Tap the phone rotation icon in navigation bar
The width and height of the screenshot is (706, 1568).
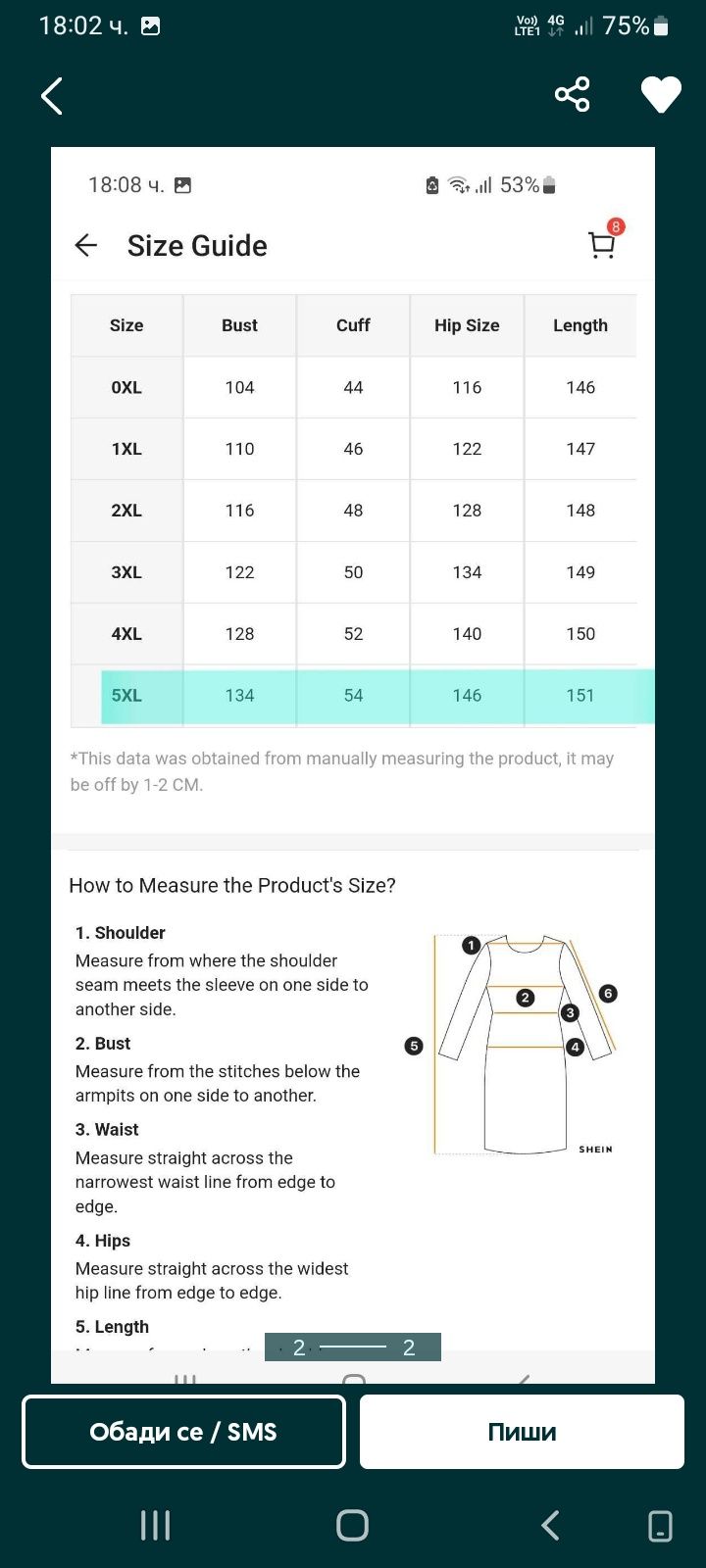coord(661,1526)
